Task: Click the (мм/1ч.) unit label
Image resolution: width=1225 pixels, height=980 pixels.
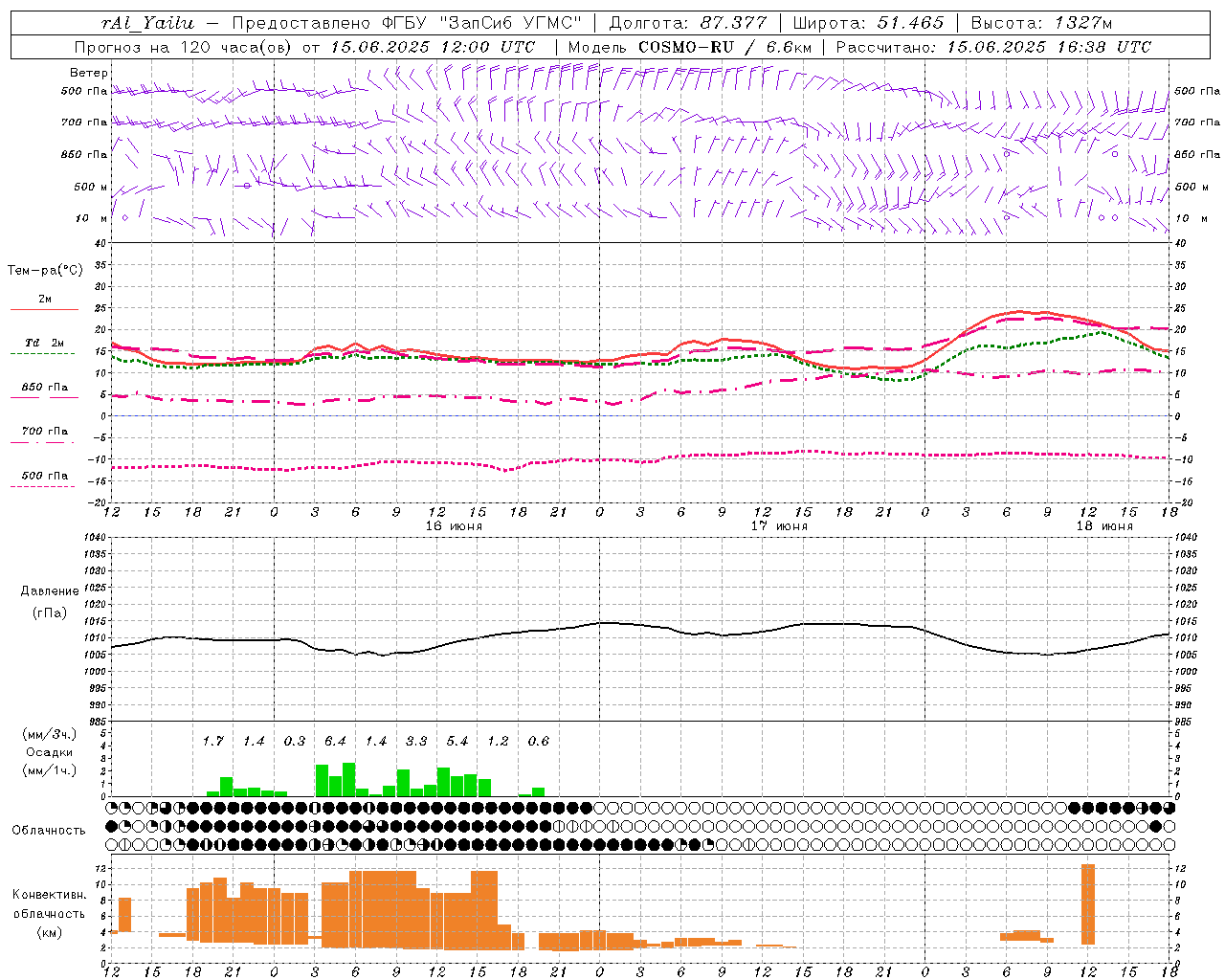Action: pyautogui.click(x=50, y=770)
